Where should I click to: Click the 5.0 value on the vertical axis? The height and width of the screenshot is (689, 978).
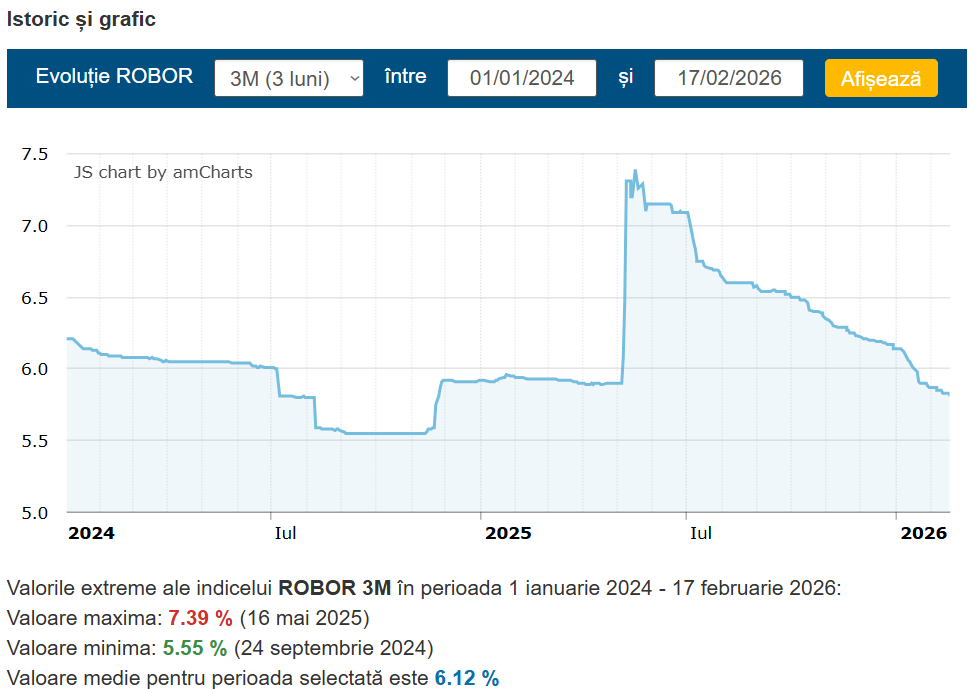pyautogui.click(x=36, y=512)
